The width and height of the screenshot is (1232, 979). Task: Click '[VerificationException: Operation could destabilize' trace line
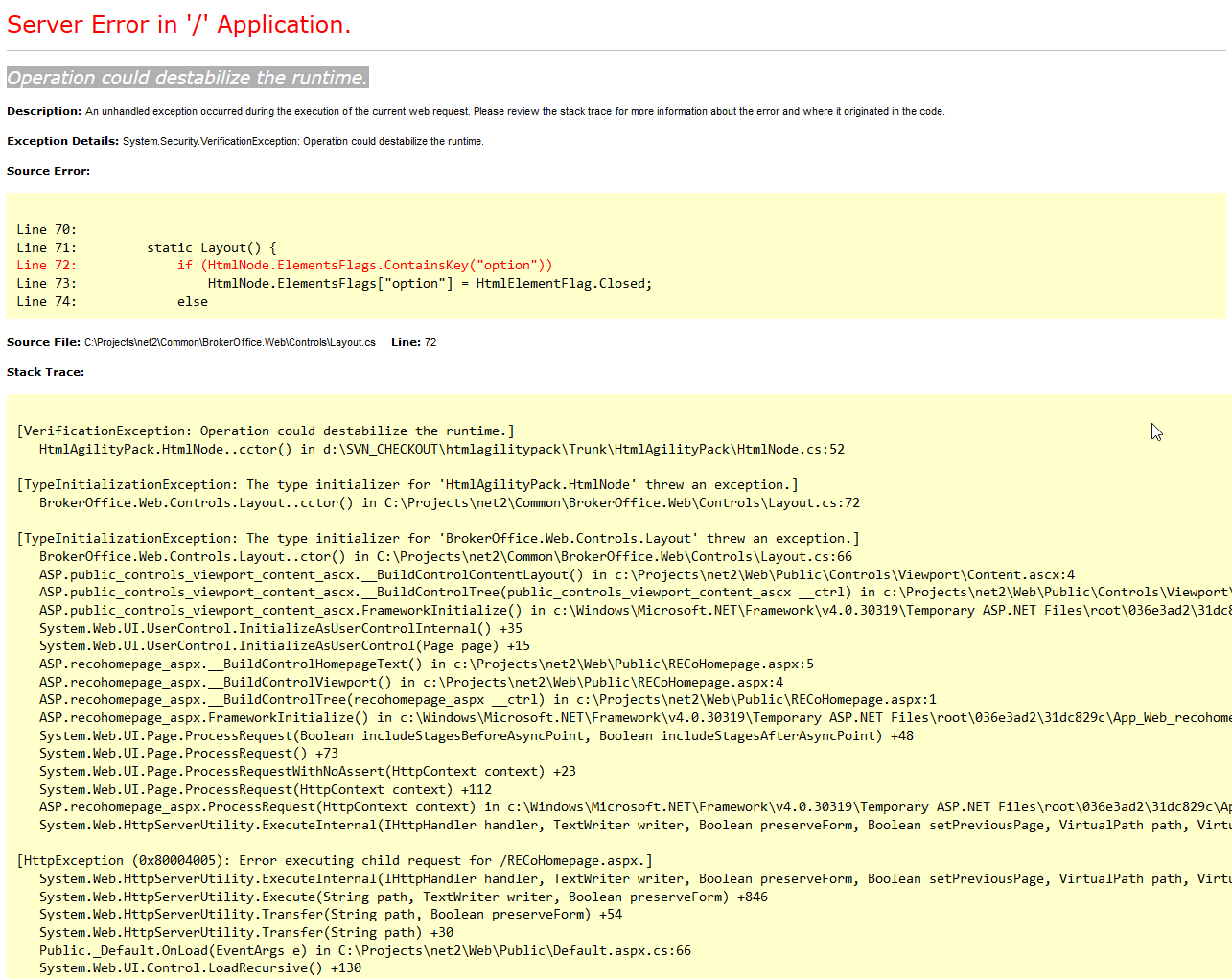[x=266, y=431]
